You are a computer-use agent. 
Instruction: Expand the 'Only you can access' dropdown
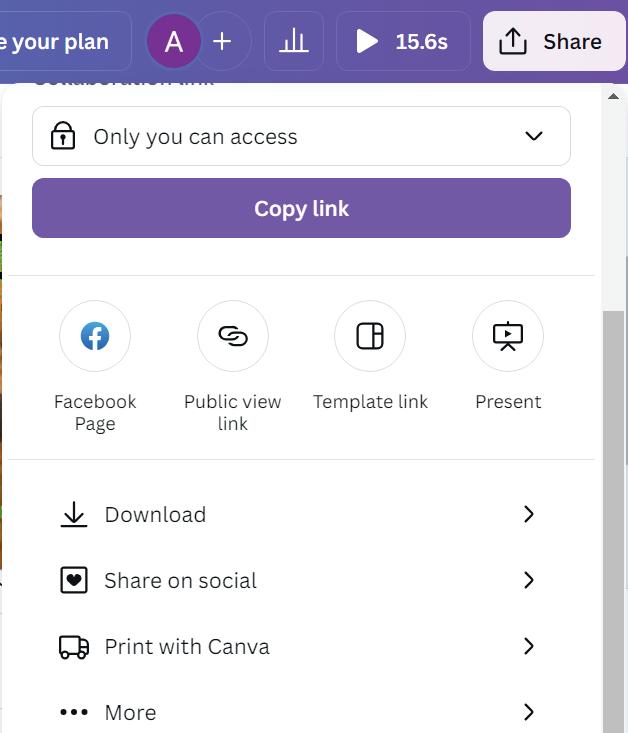point(534,136)
